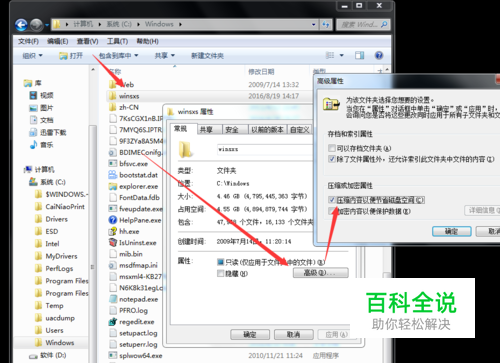Click the folder name field showing winsxs
Screen dimensions: 500x363
click(265, 149)
